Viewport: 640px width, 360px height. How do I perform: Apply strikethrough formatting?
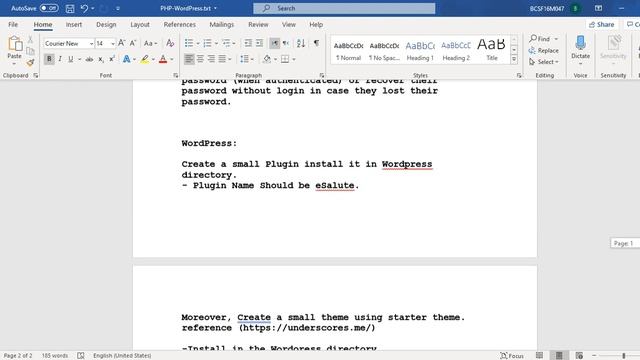point(89,59)
